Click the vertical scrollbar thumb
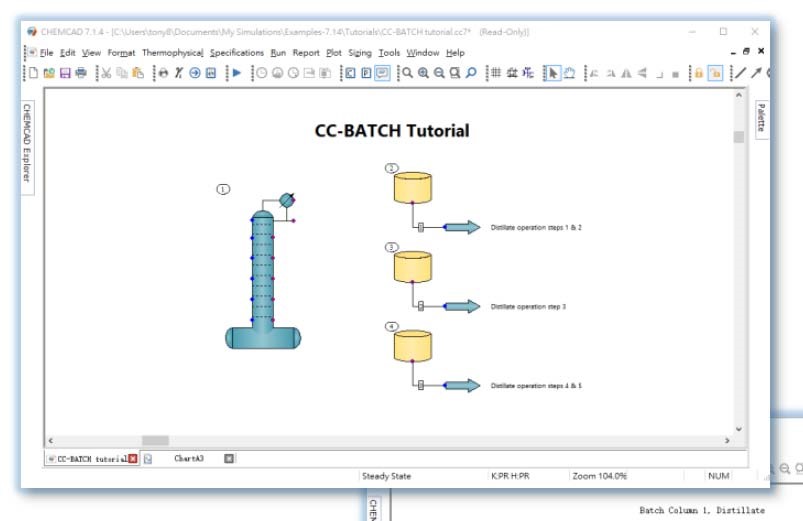 coord(738,137)
